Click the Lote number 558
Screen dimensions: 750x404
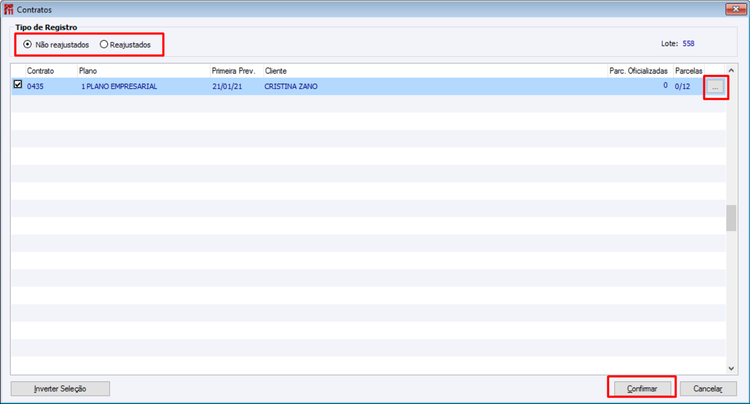coord(688,44)
